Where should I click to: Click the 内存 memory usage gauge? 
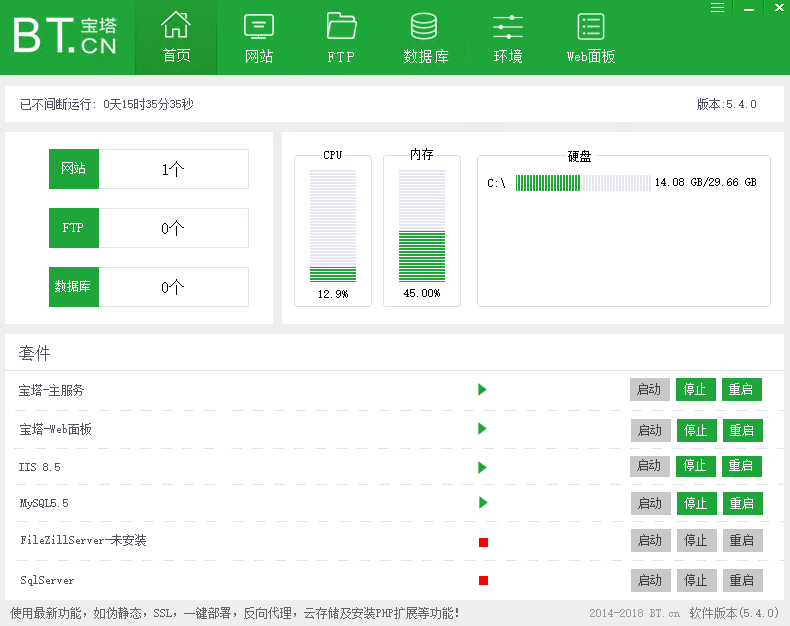[x=422, y=226]
